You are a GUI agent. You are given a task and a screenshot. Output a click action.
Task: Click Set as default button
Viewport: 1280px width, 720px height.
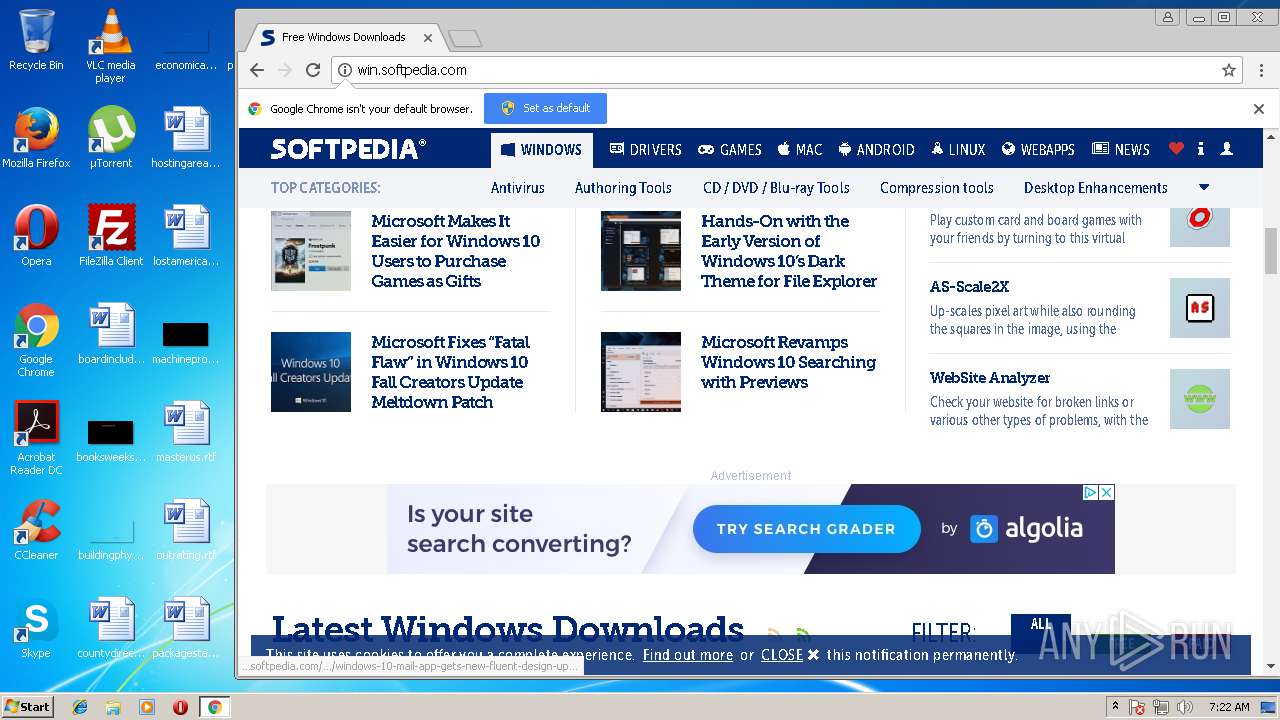pyautogui.click(x=545, y=108)
